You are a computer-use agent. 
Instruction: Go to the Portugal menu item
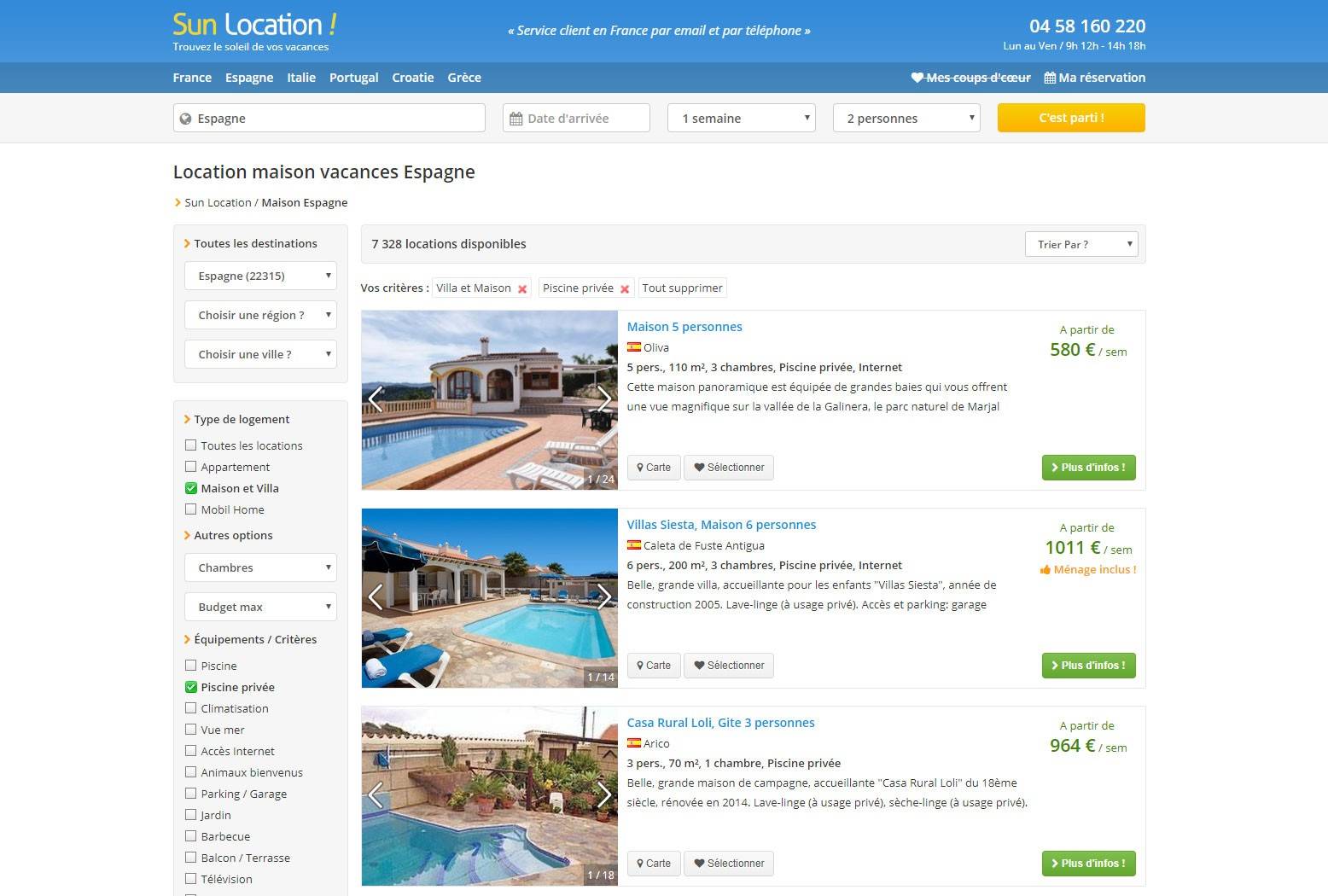[x=353, y=78]
